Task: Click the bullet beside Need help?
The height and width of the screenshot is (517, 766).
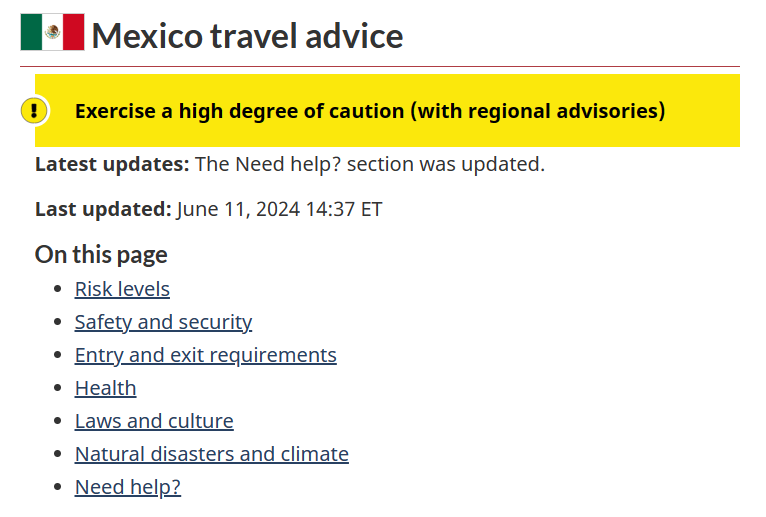Action: coord(58,487)
